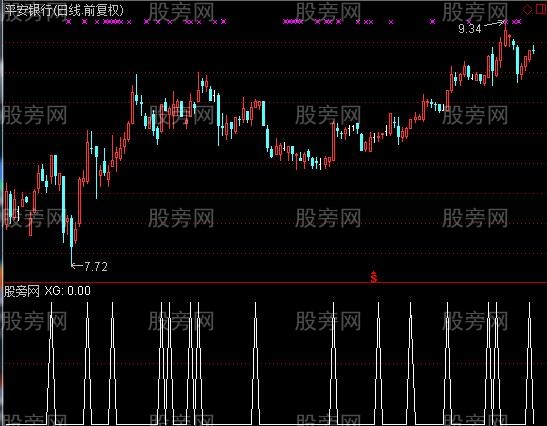This screenshot has height=426, width=547.
Task: Click the red square icon at top right
Action: click(540, 9)
